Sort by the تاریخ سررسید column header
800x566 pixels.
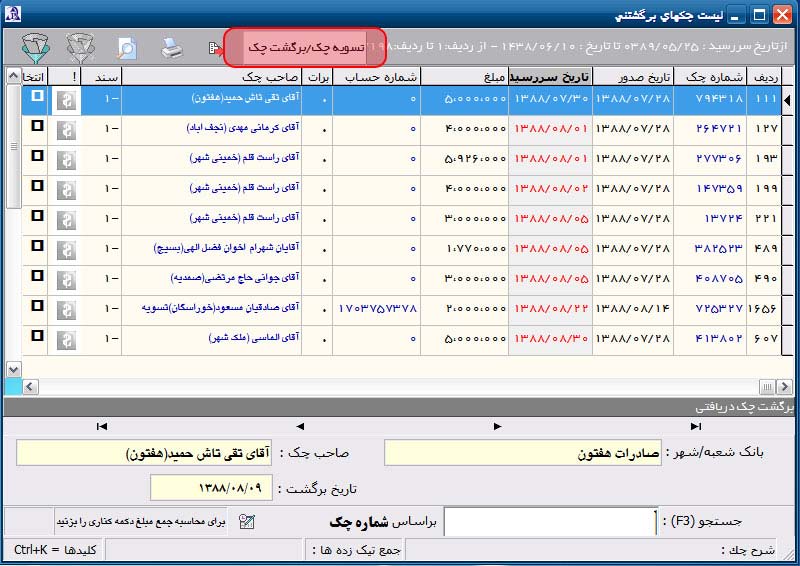(x=550, y=77)
